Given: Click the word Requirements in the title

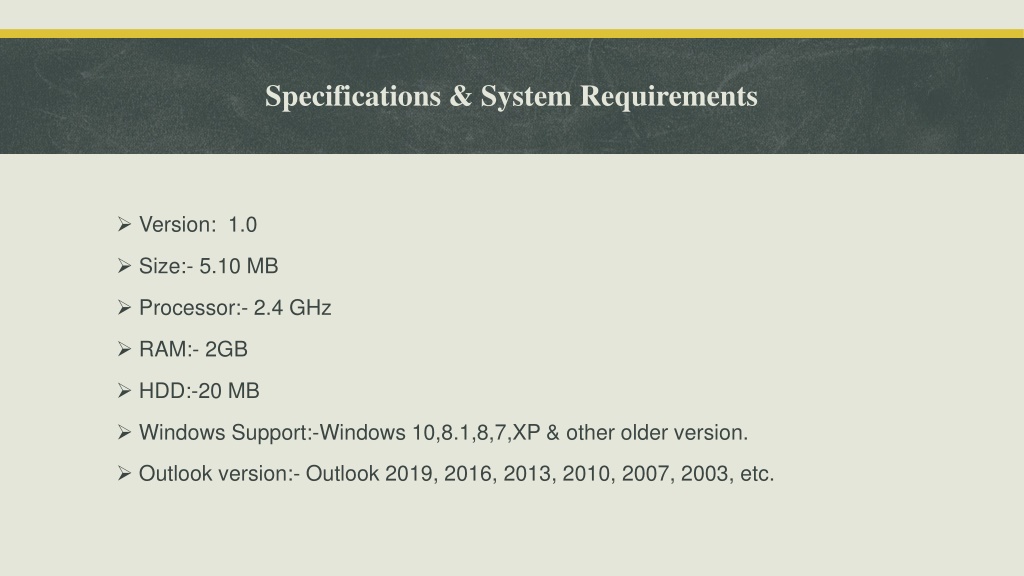Looking at the screenshot, I should (669, 97).
